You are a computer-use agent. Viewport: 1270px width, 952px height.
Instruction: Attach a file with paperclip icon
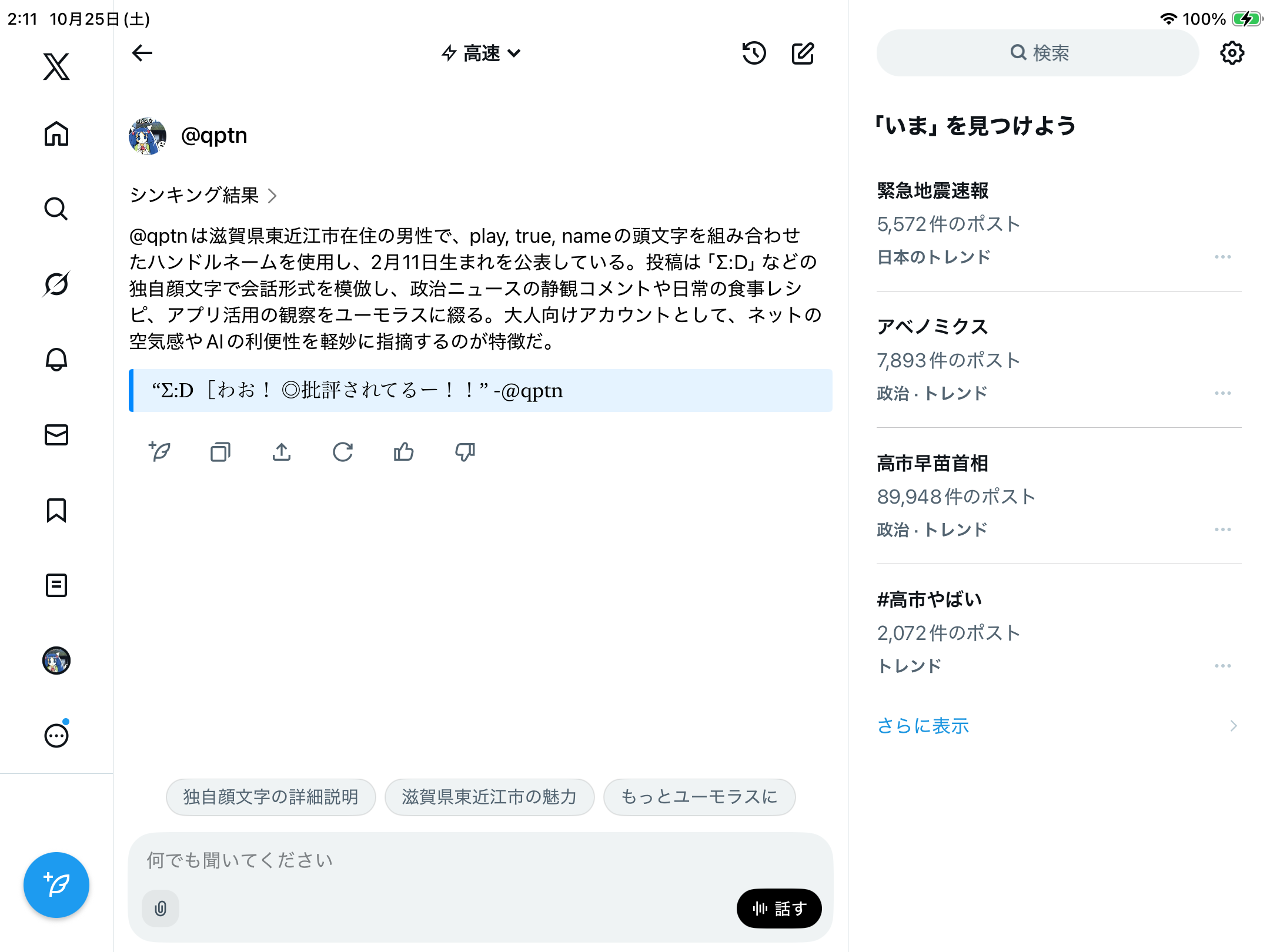161,909
